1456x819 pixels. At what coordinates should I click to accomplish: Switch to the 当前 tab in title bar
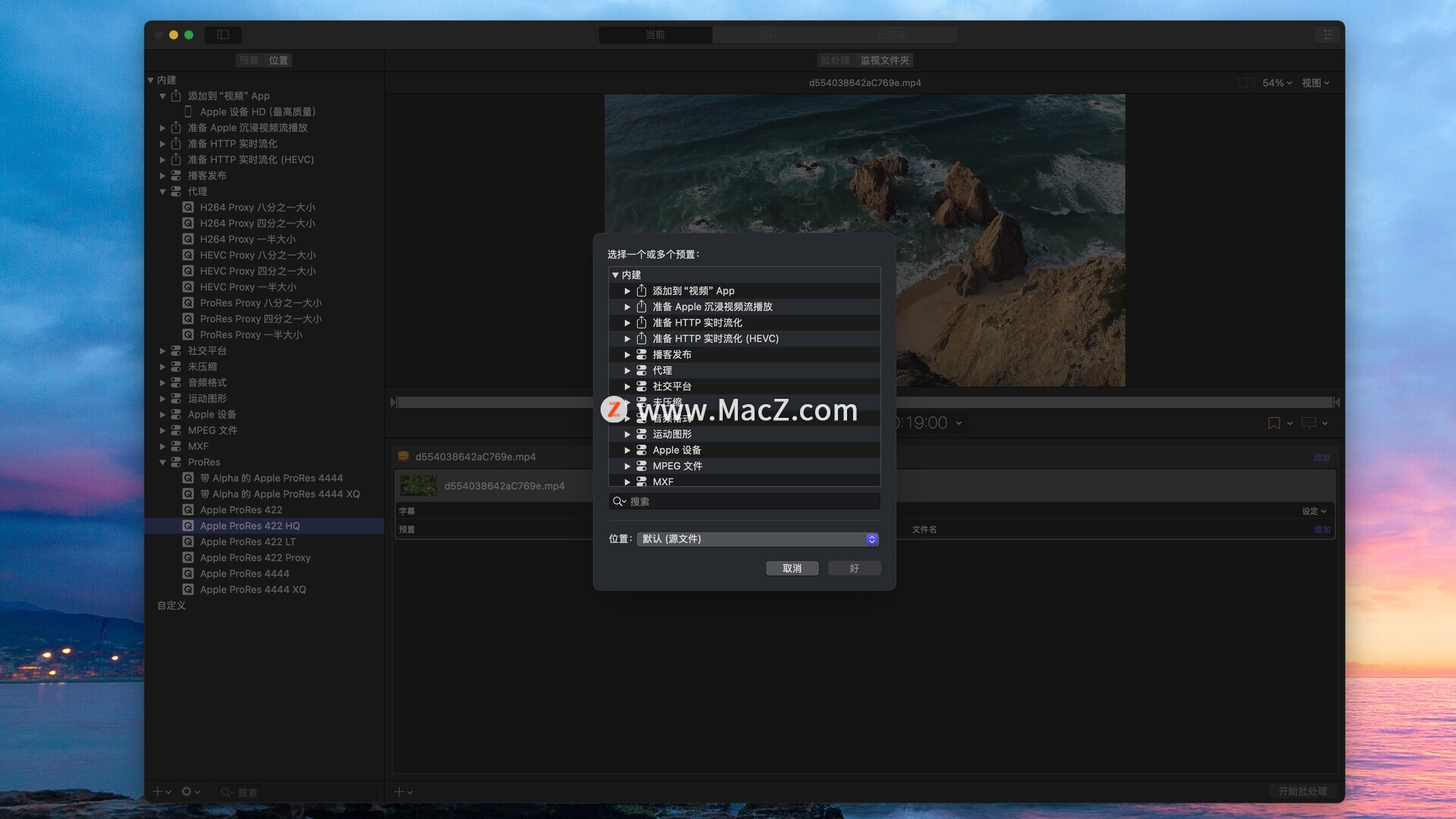pos(655,35)
